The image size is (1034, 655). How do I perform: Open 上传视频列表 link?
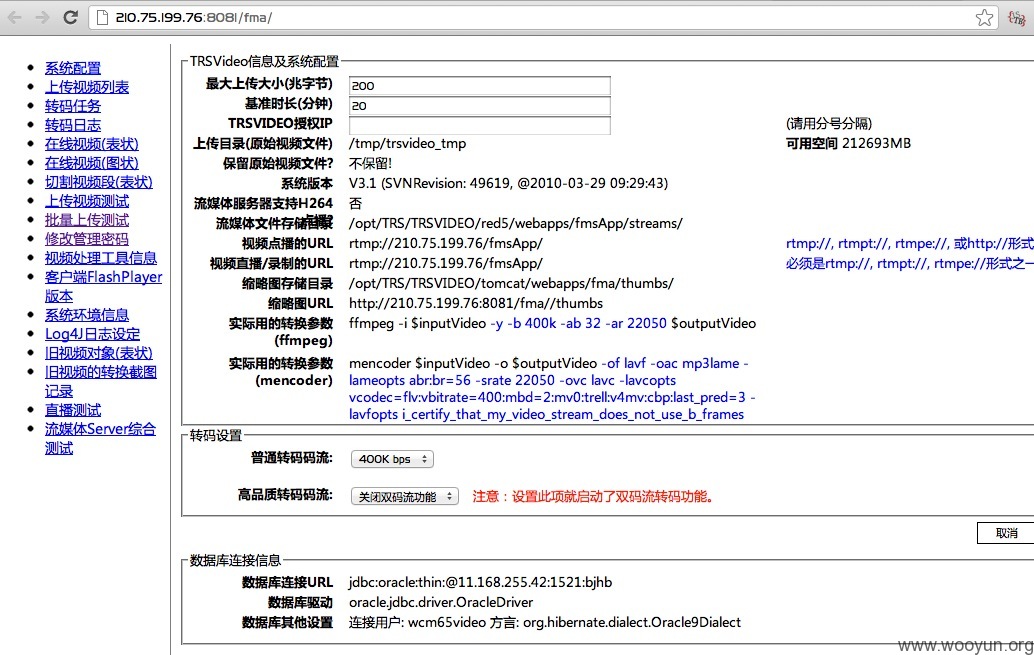point(87,87)
